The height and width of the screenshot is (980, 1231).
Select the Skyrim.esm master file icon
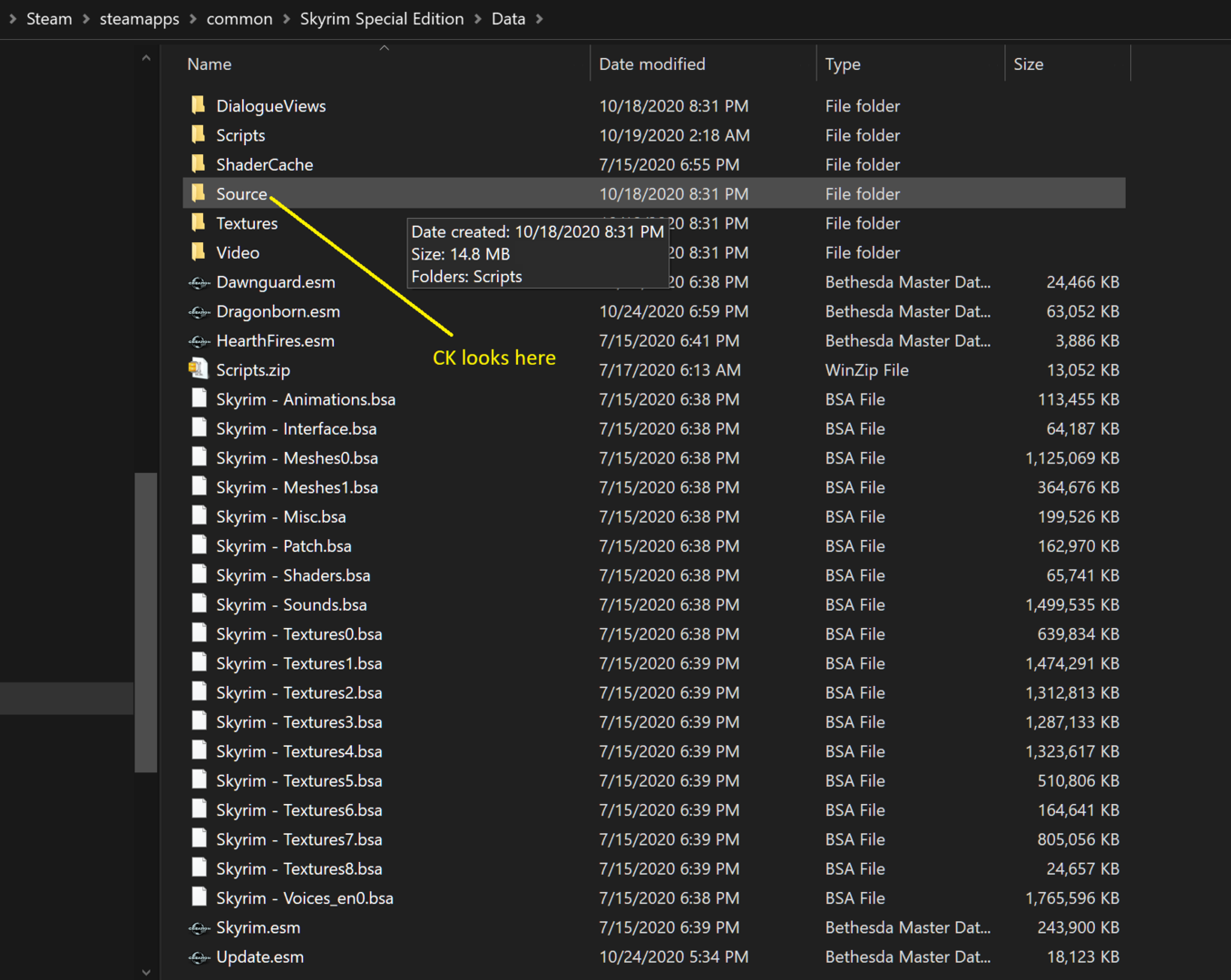[x=199, y=928]
